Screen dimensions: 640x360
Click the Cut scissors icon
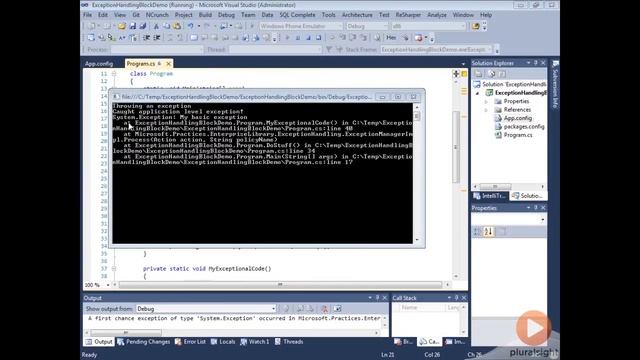tap(156, 26)
